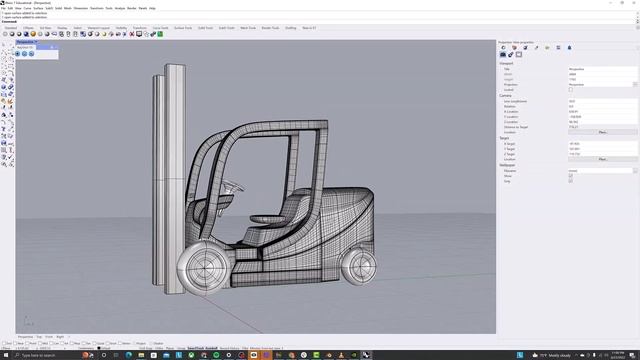Image resolution: width=640 pixels, height=360 pixels.
Task: Click the red X icon in toolbar
Action: pyautogui.click(x=131, y=34)
